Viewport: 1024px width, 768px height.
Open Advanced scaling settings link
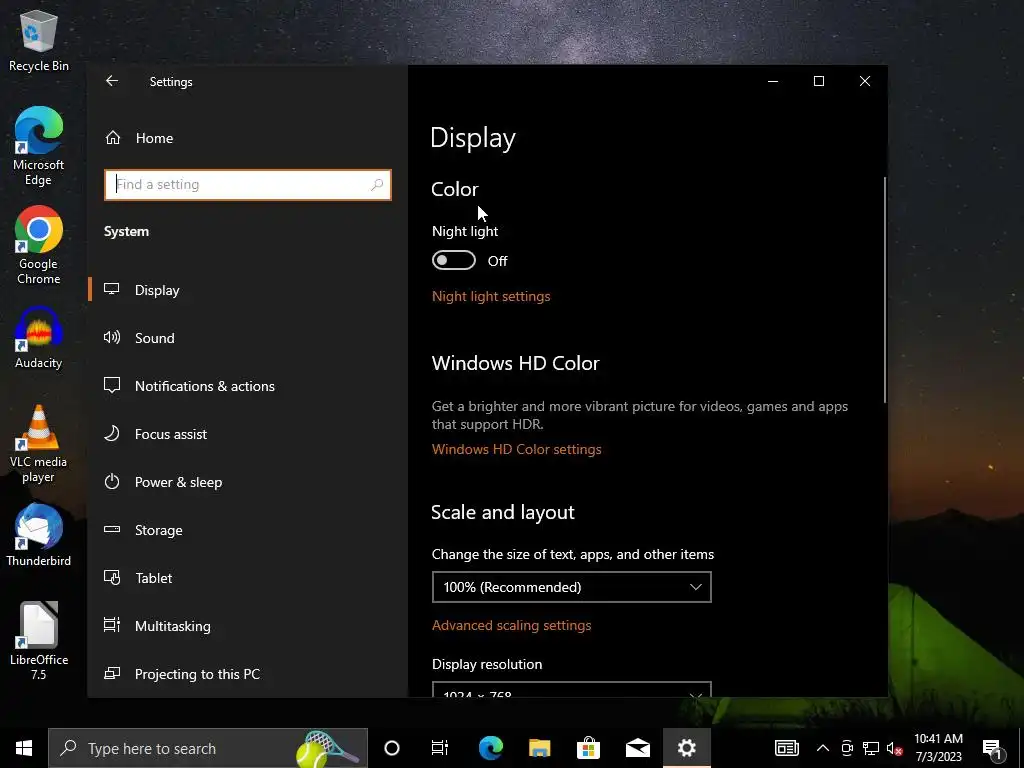pos(511,625)
